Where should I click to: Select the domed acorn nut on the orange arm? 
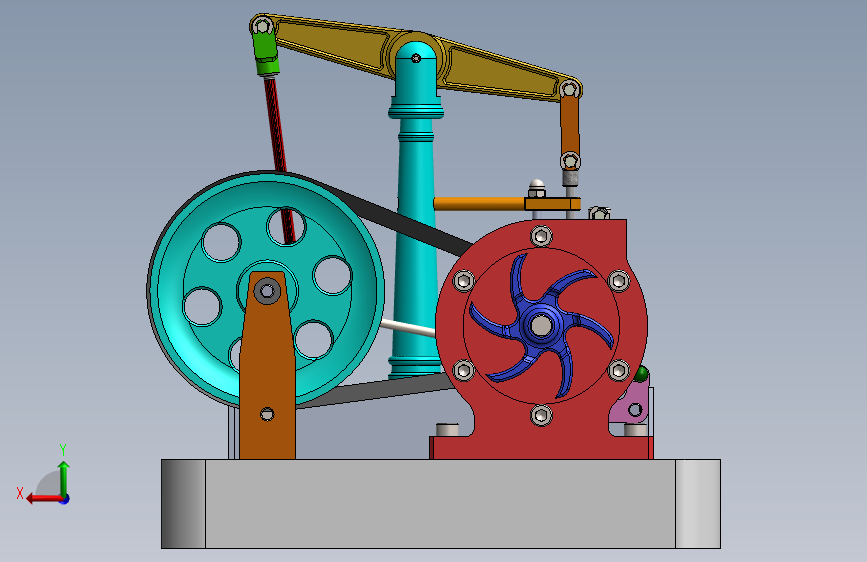click(x=536, y=188)
